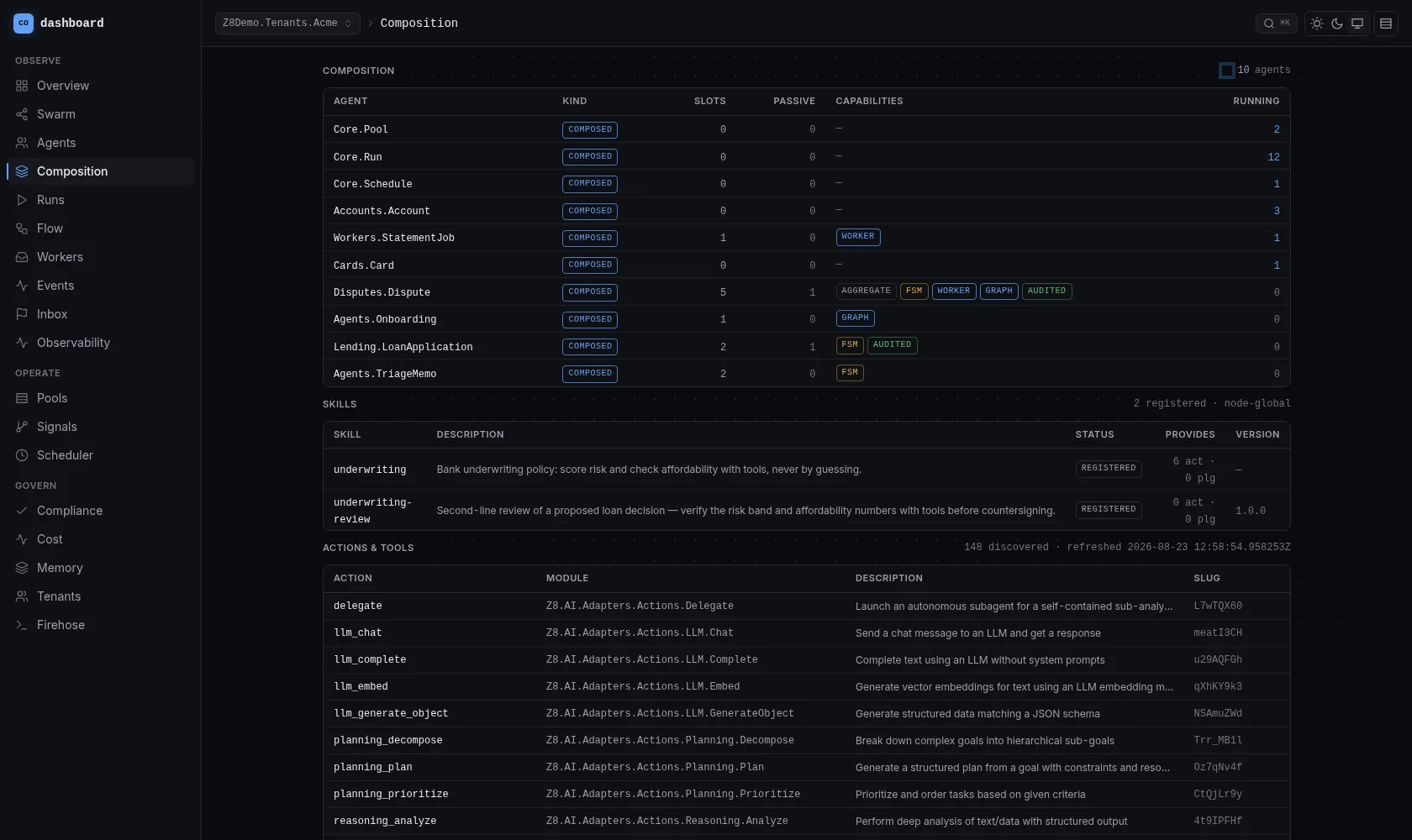Click the planning_prioritize action name
The image size is (1412, 840).
pyautogui.click(x=391, y=795)
